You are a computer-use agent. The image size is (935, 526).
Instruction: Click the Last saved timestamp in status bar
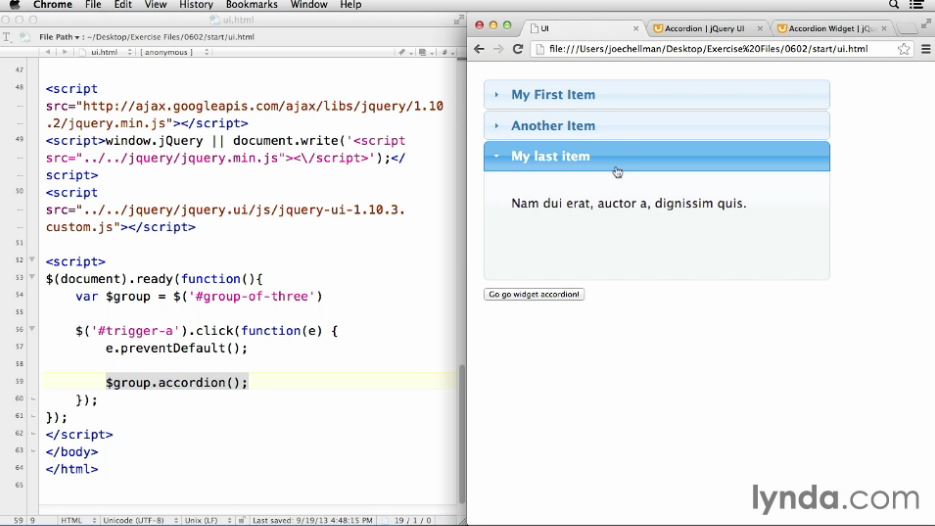pyautogui.click(x=312, y=521)
